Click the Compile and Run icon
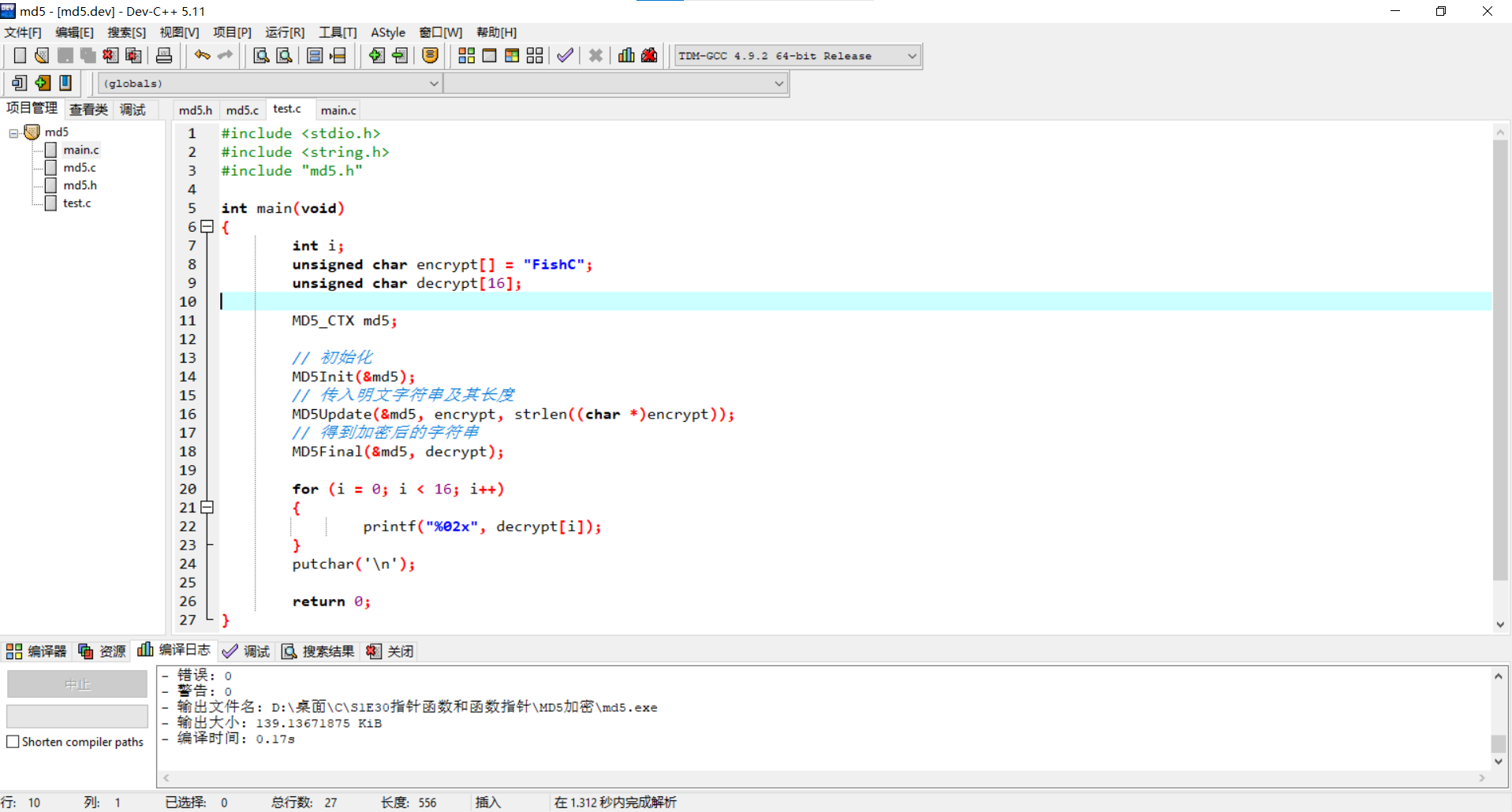This screenshot has height=812, width=1512. coord(513,55)
